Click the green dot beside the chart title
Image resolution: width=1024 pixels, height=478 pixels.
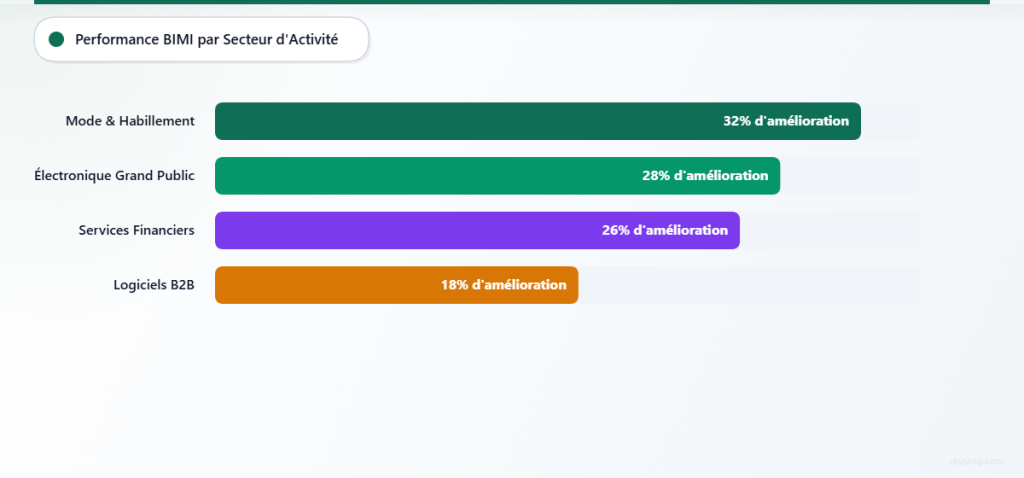pos(56,39)
